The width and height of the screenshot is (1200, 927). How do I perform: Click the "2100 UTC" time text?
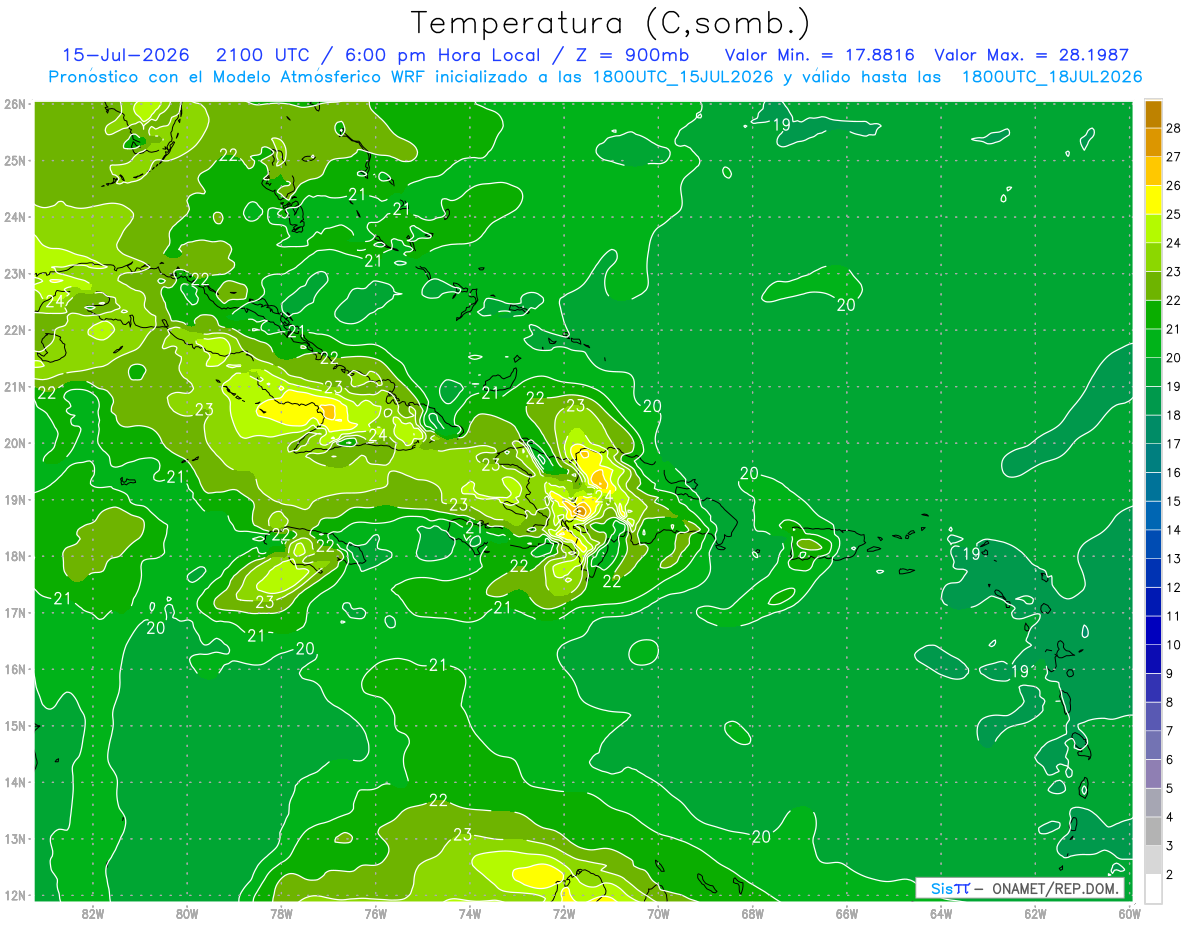pyautogui.click(x=264, y=55)
